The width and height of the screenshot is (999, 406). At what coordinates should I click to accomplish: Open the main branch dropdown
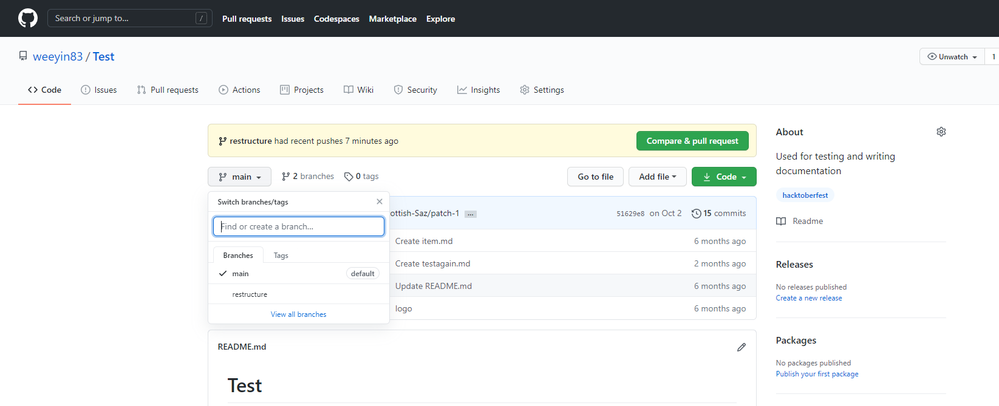tap(240, 177)
